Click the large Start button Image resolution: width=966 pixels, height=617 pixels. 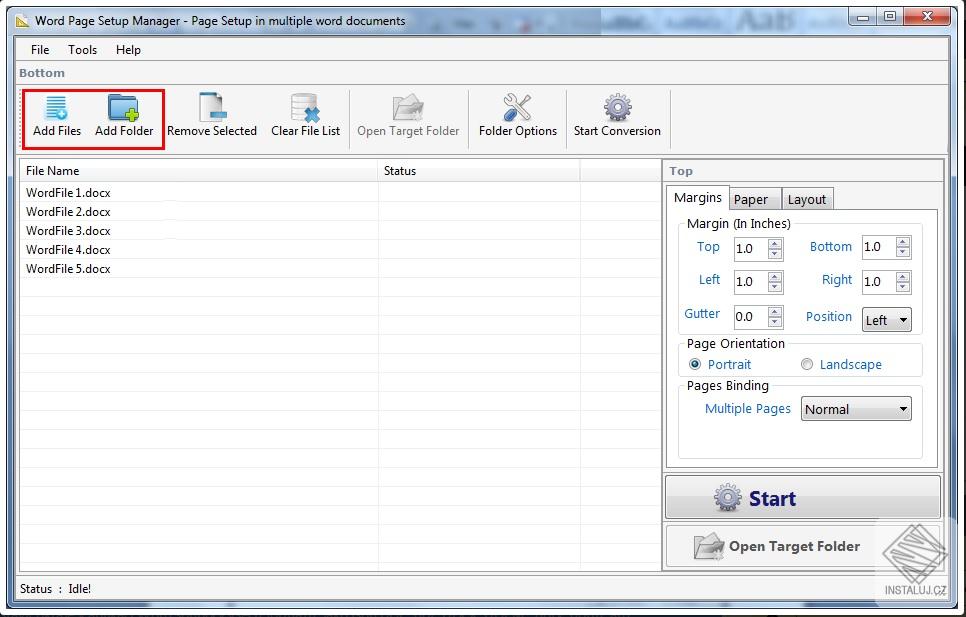pos(803,498)
